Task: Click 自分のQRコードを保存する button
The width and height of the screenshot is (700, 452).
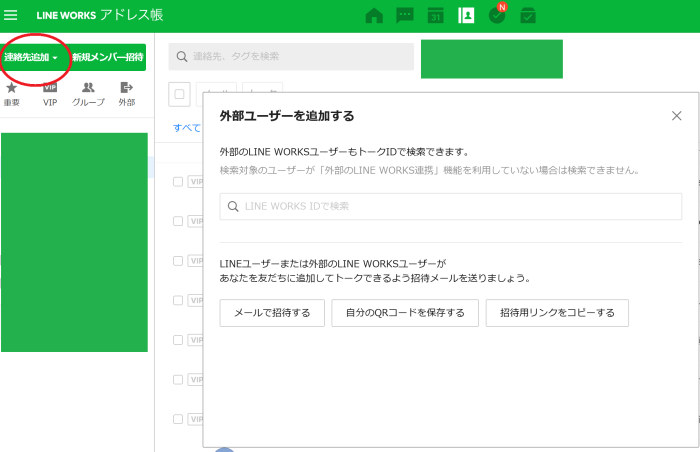Action: pos(405,313)
